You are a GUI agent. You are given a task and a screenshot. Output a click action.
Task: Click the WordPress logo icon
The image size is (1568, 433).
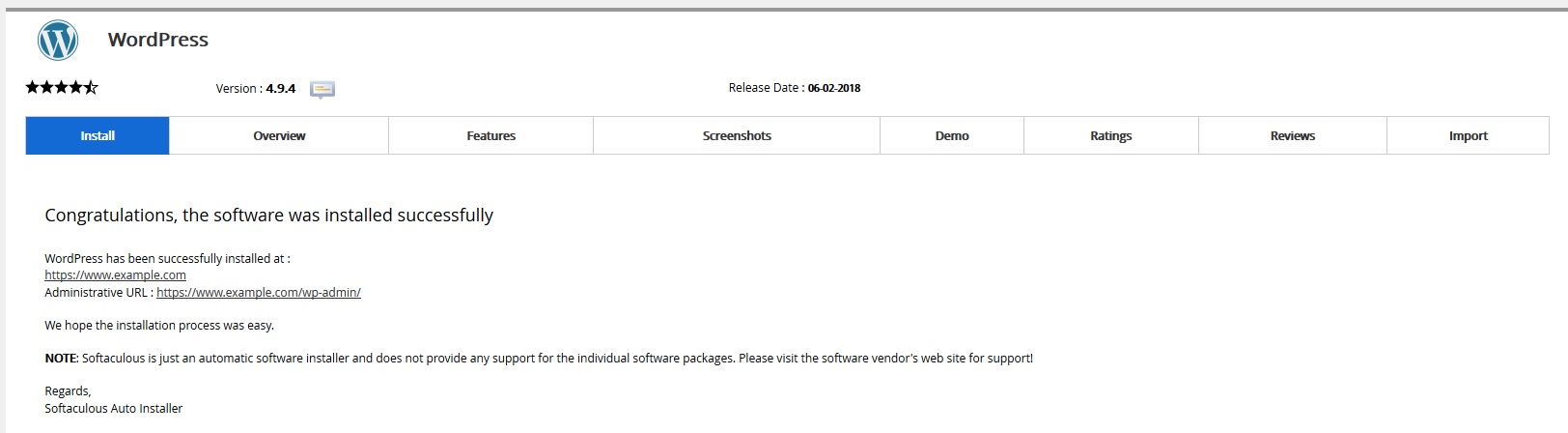coord(57,41)
